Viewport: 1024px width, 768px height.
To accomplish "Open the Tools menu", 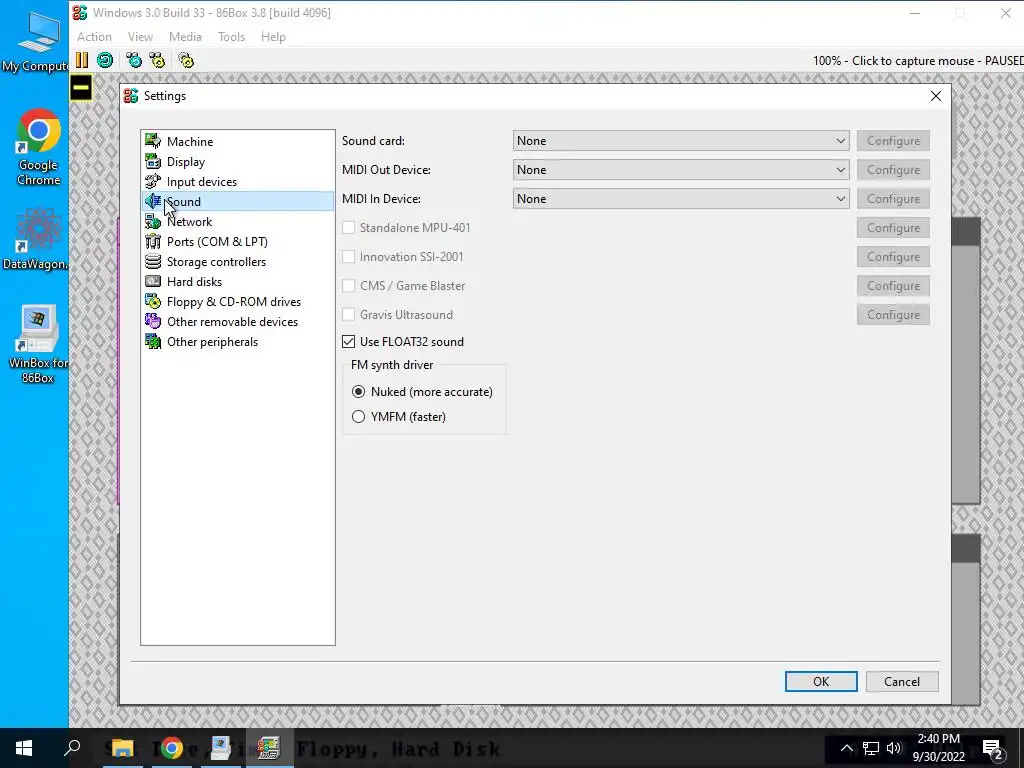I will [x=231, y=37].
